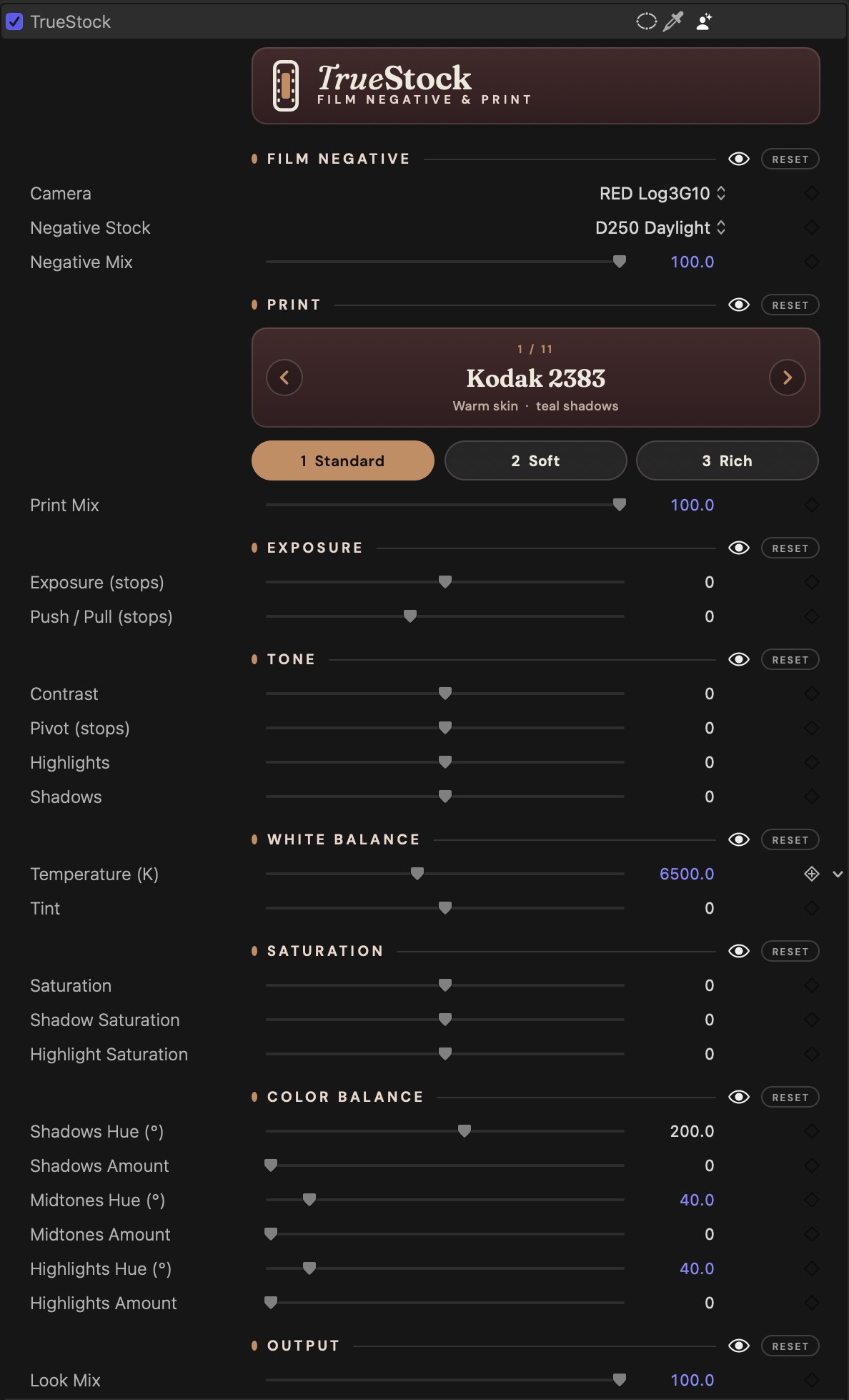Click keyframe diamond for Tint
Image resolution: width=849 pixels, height=1400 pixels.
pyautogui.click(x=811, y=908)
